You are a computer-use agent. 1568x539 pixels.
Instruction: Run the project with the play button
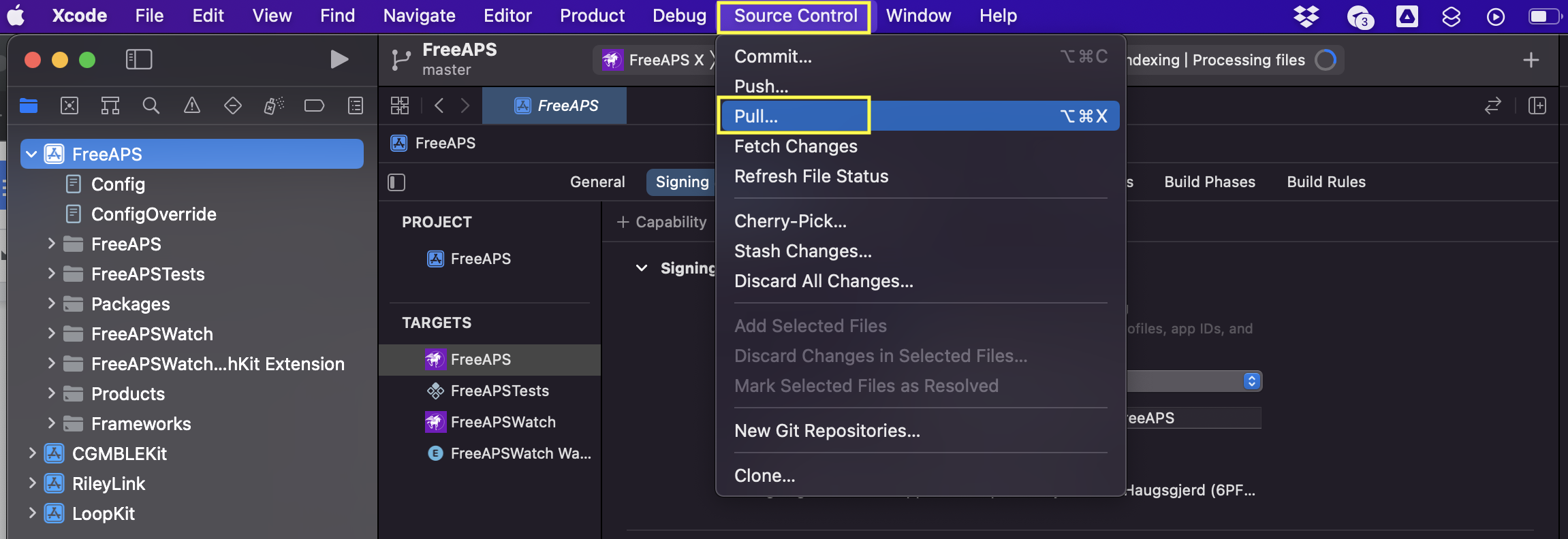pyautogui.click(x=339, y=59)
